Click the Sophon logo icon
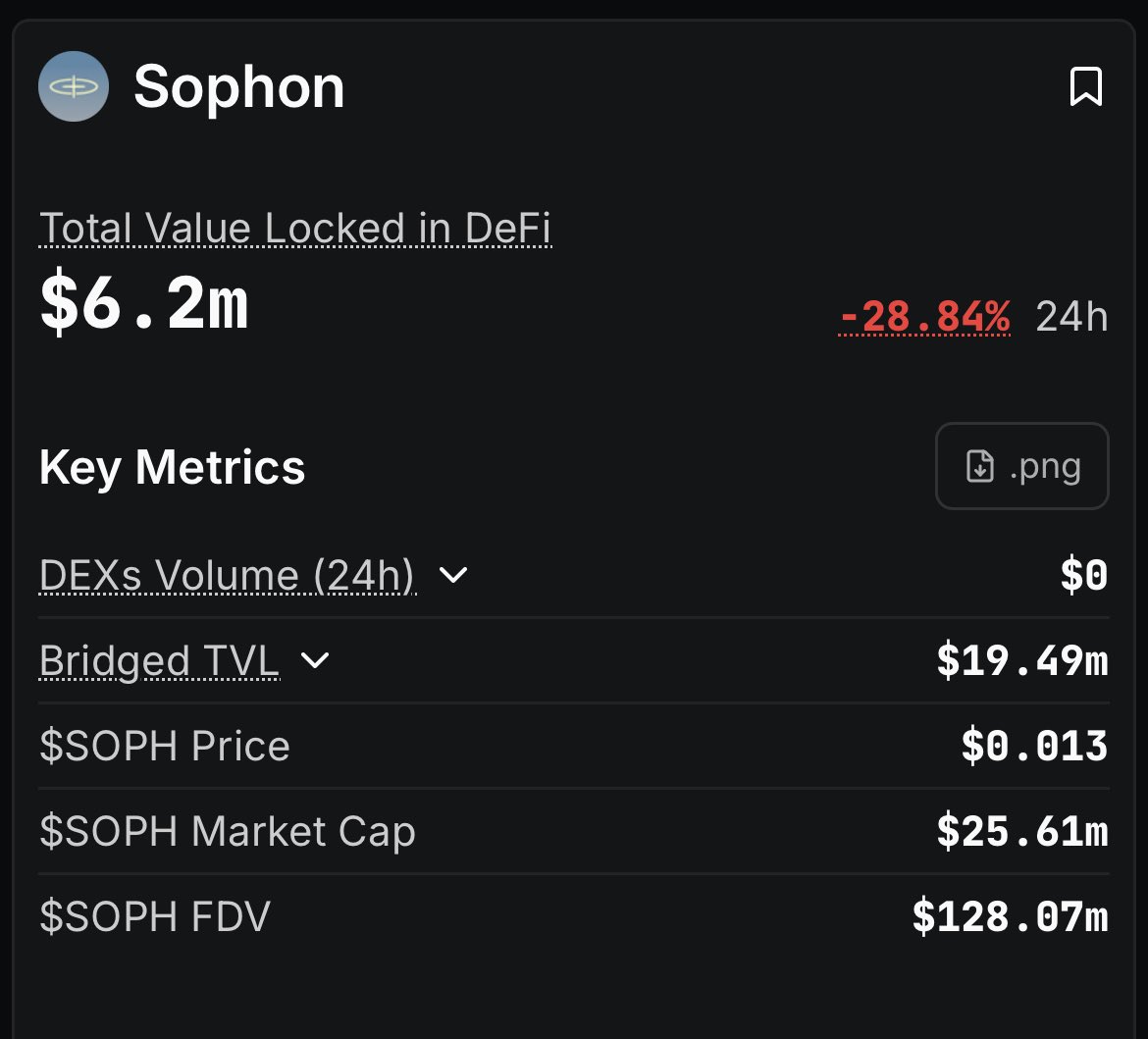This screenshot has width=1148, height=1039. [73, 86]
